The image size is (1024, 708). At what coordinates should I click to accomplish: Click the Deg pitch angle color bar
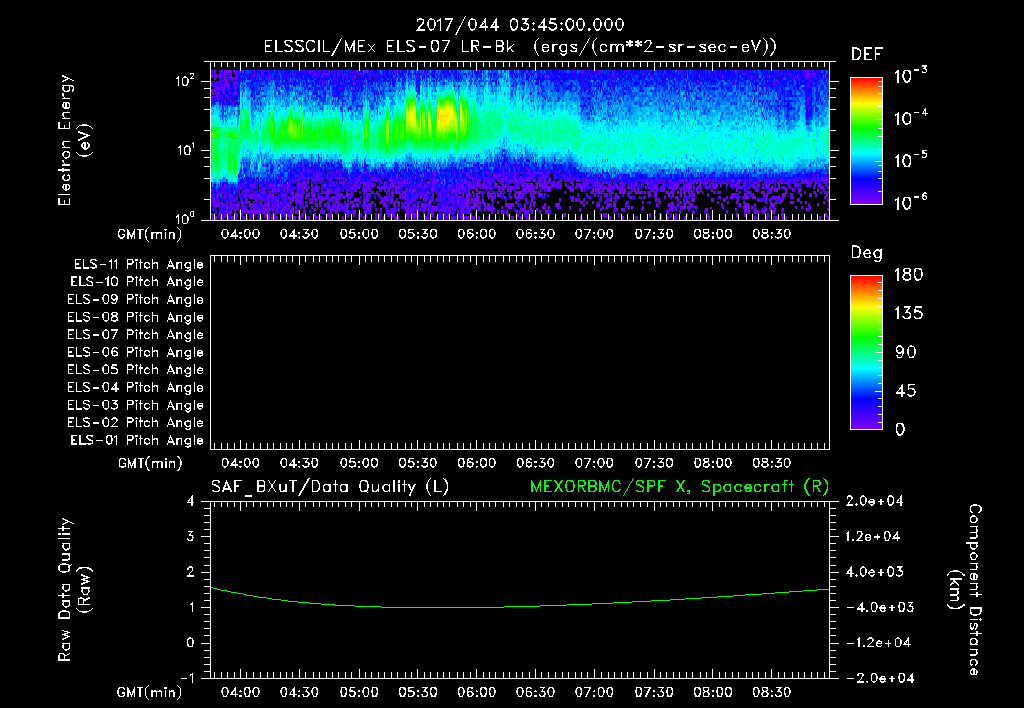866,352
